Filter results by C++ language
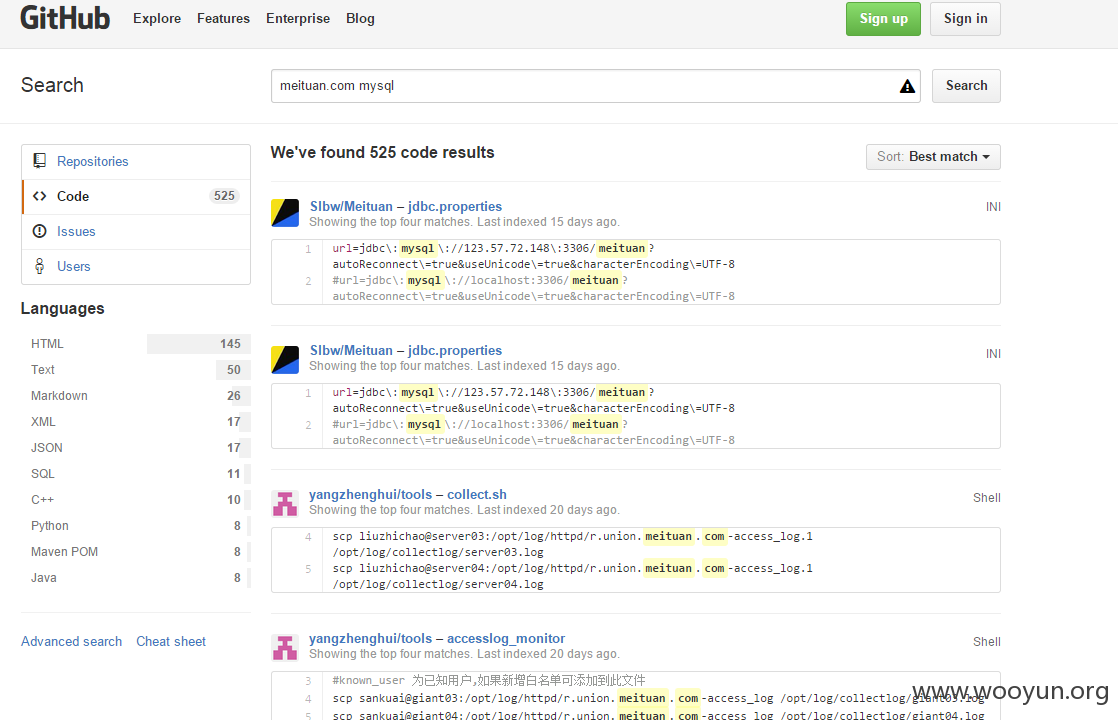The height and width of the screenshot is (720, 1118). coord(136,500)
